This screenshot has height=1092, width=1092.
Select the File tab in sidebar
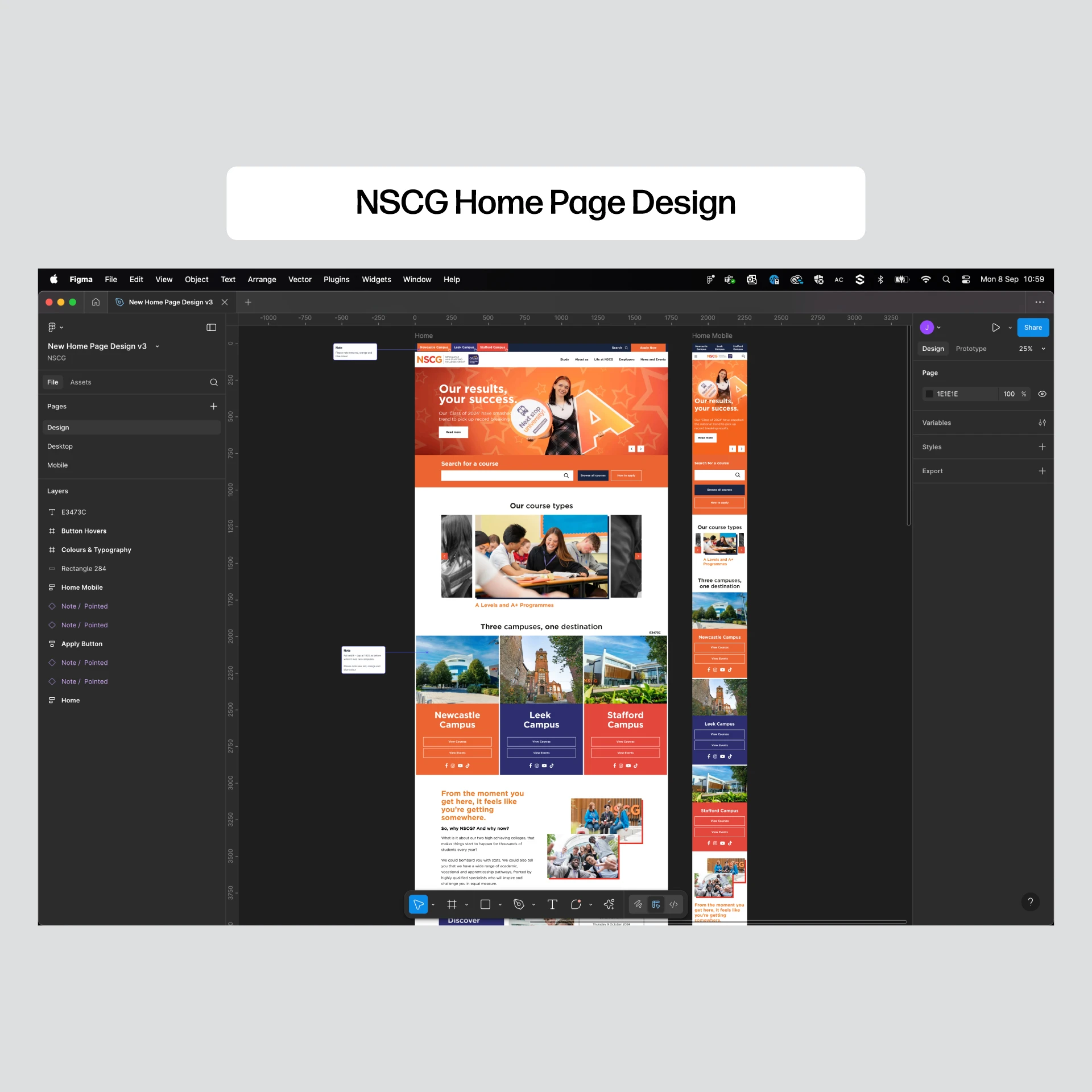[52, 382]
